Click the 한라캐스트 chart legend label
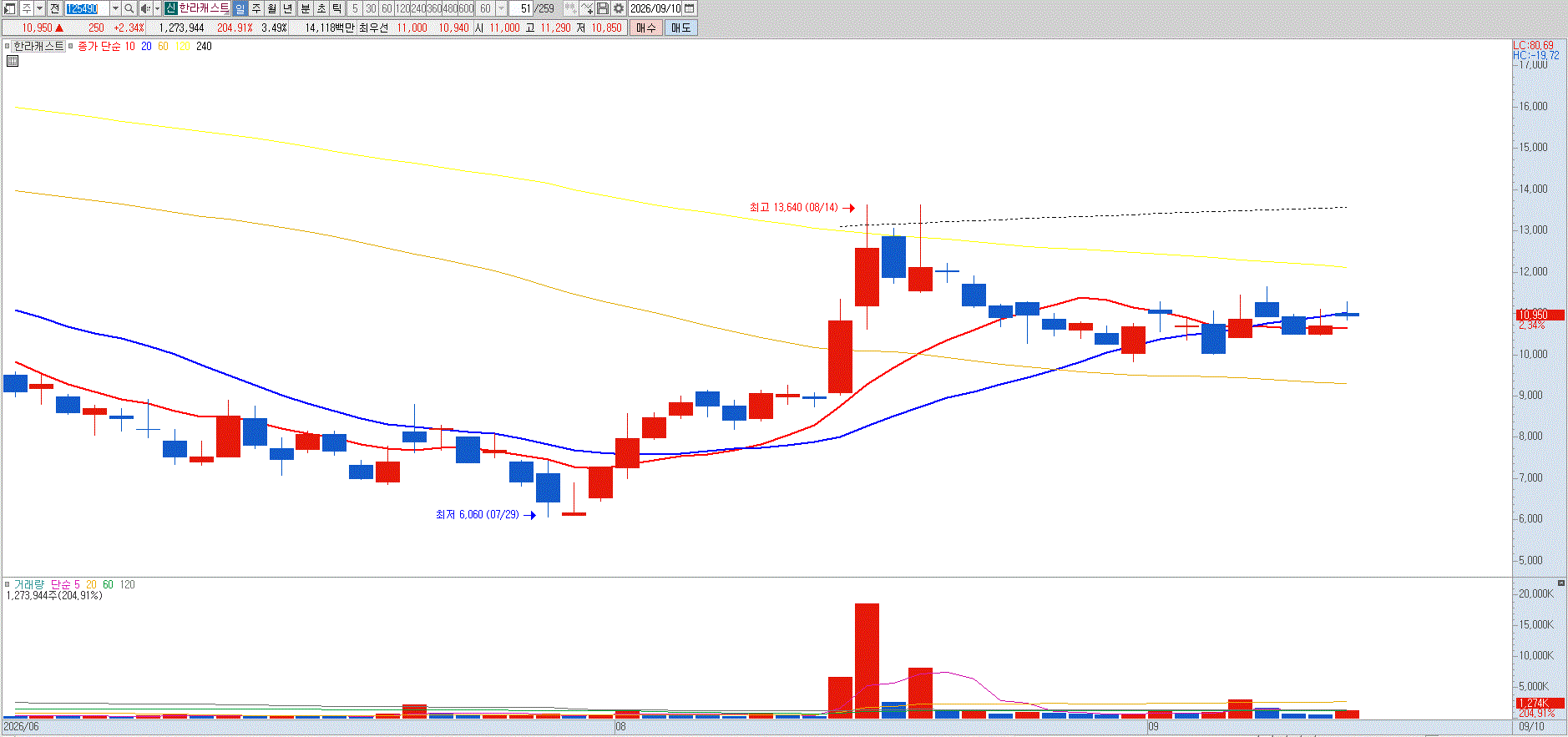 point(38,46)
